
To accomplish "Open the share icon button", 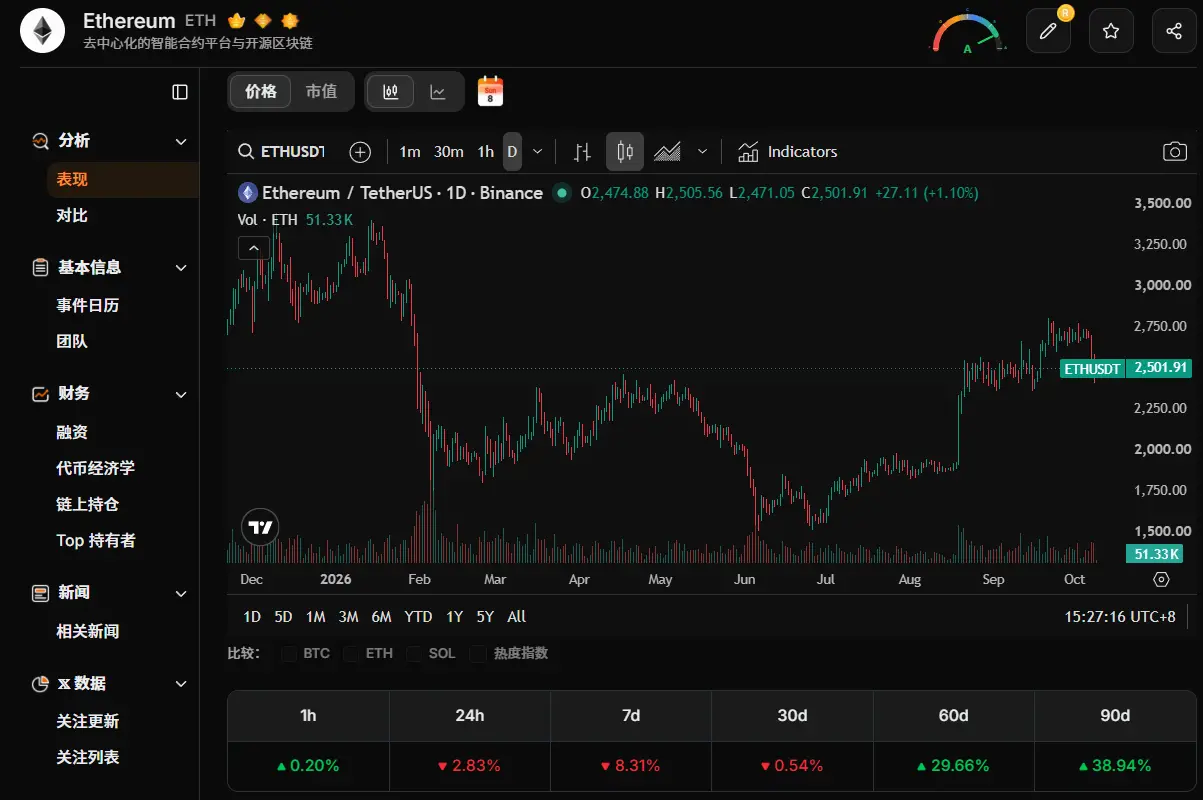I will point(1174,31).
